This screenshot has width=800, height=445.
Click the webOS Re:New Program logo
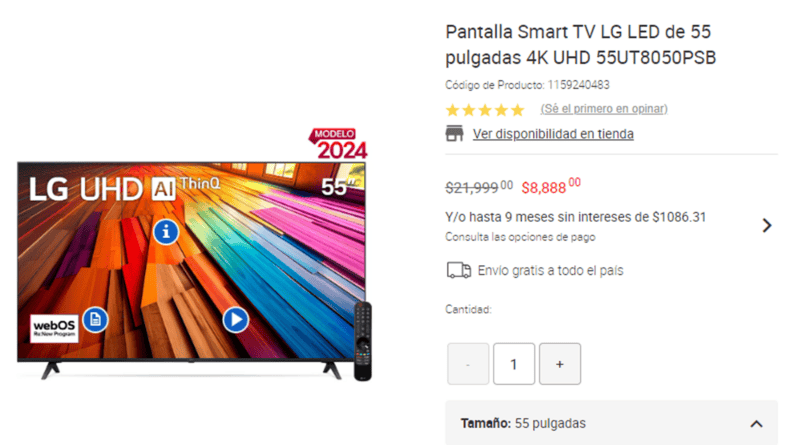coord(54,328)
